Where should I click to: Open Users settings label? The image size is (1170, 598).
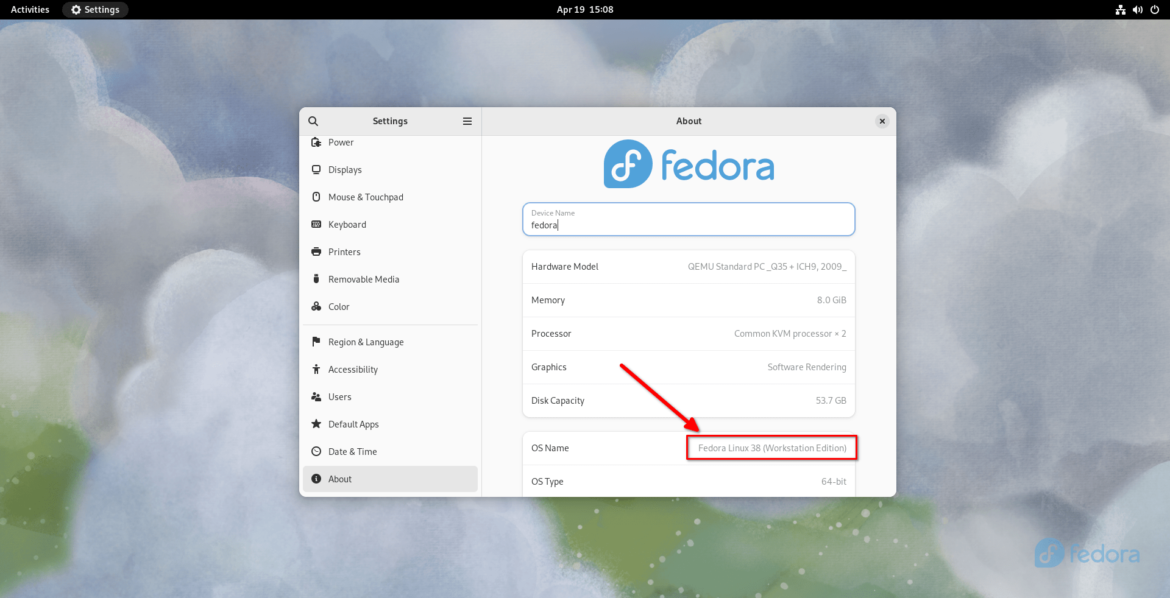tap(340, 397)
